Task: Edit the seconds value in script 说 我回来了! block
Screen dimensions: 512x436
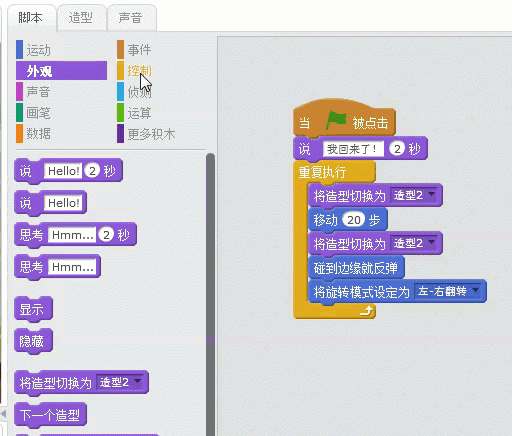Action: (397, 149)
